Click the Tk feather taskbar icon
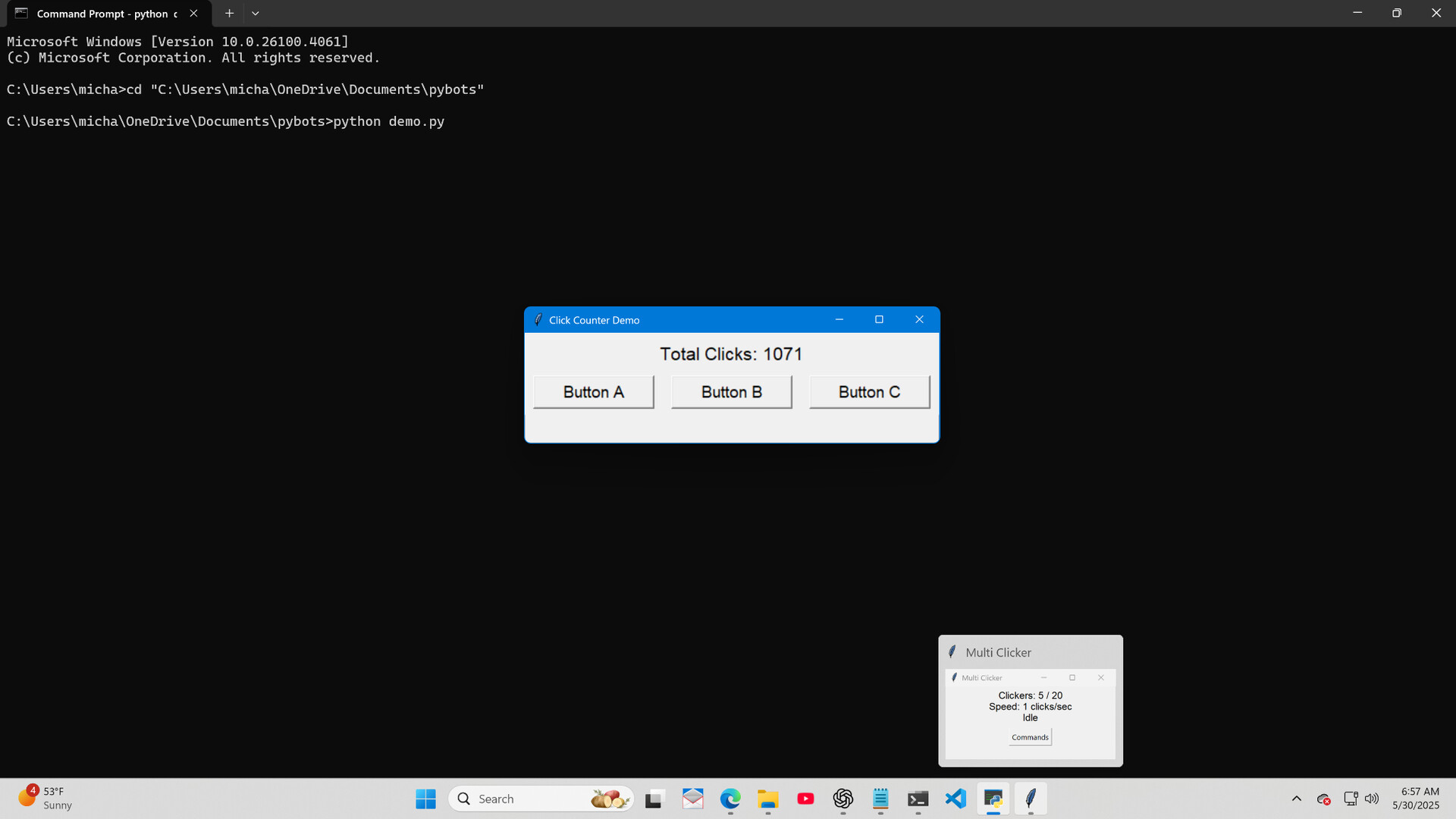Screen dimensions: 1456x819 [x=1031, y=799]
